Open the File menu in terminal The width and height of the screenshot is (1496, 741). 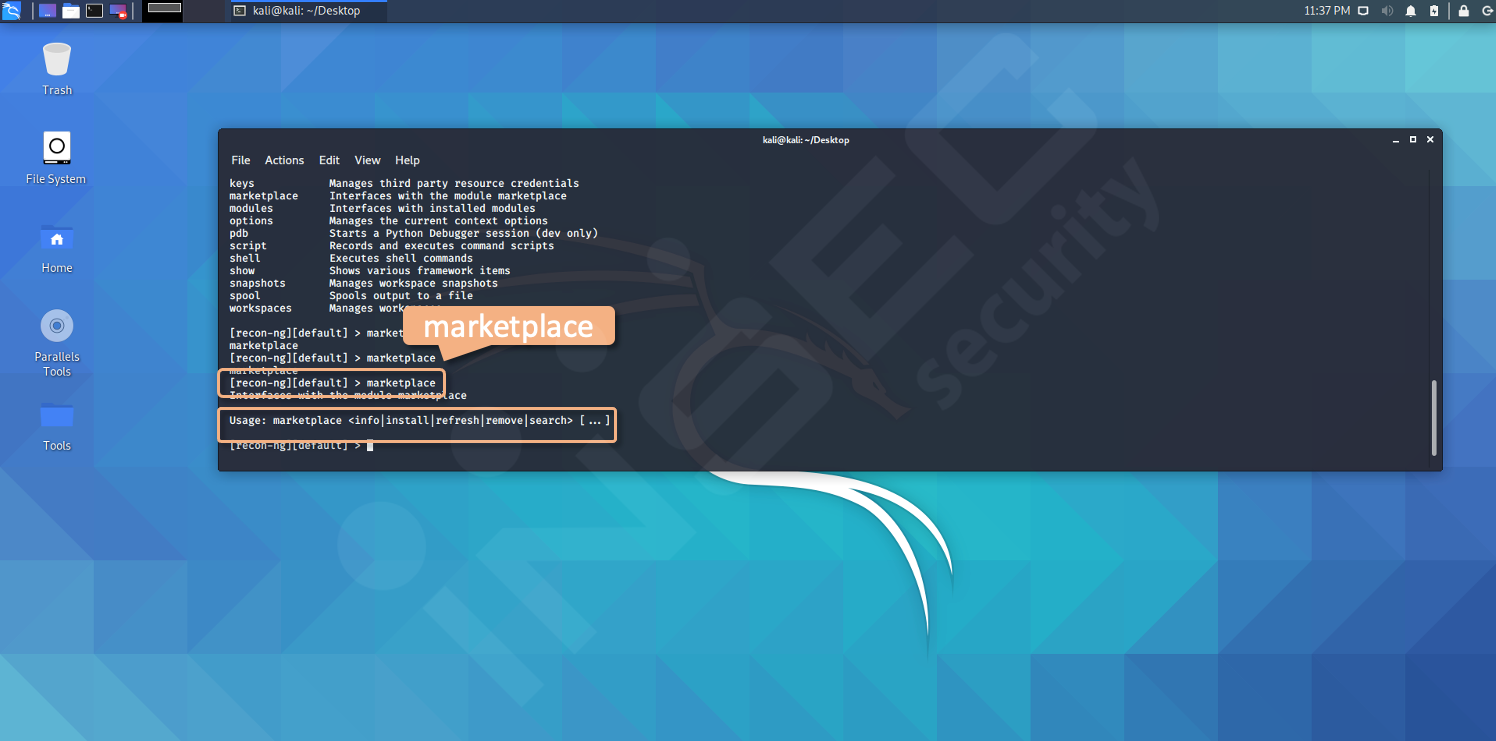pyautogui.click(x=241, y=160)
